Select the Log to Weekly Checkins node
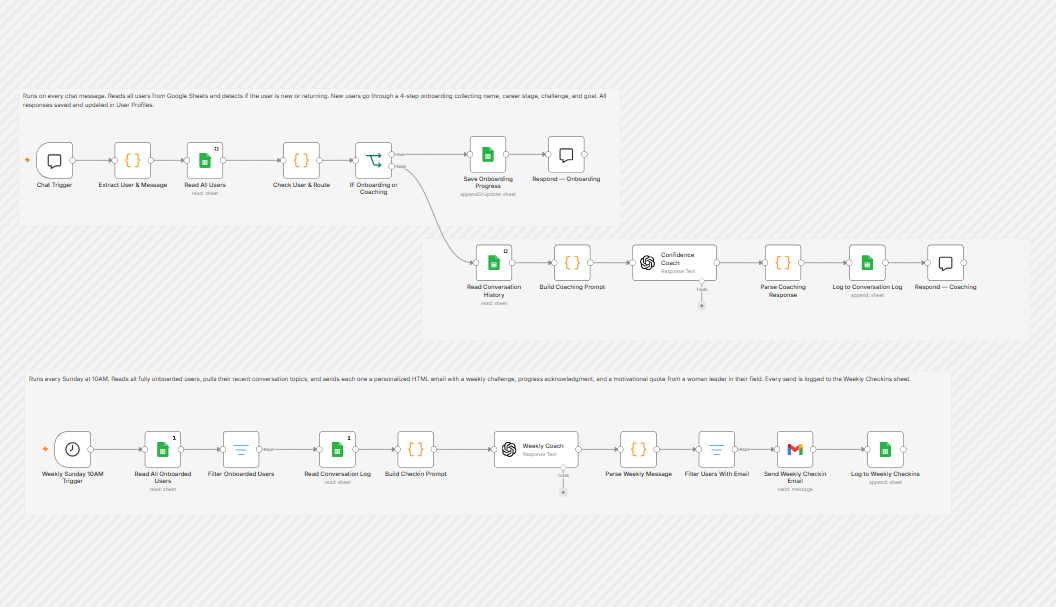The height and width of the screenshot is (607, 1056). pos(885,449)
